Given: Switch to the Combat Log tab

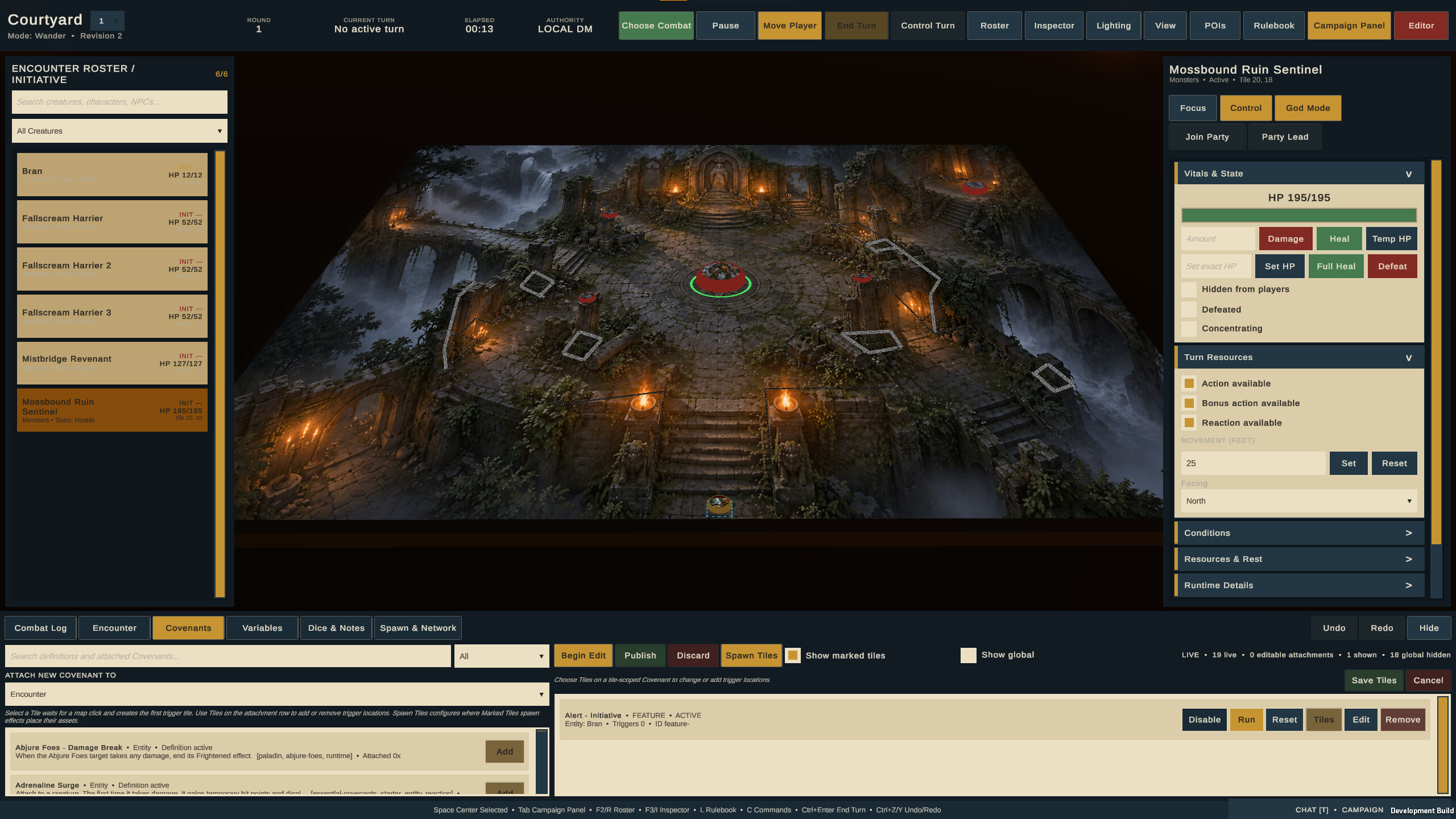Looking at the screenshot, I should (x=40, y=628).
